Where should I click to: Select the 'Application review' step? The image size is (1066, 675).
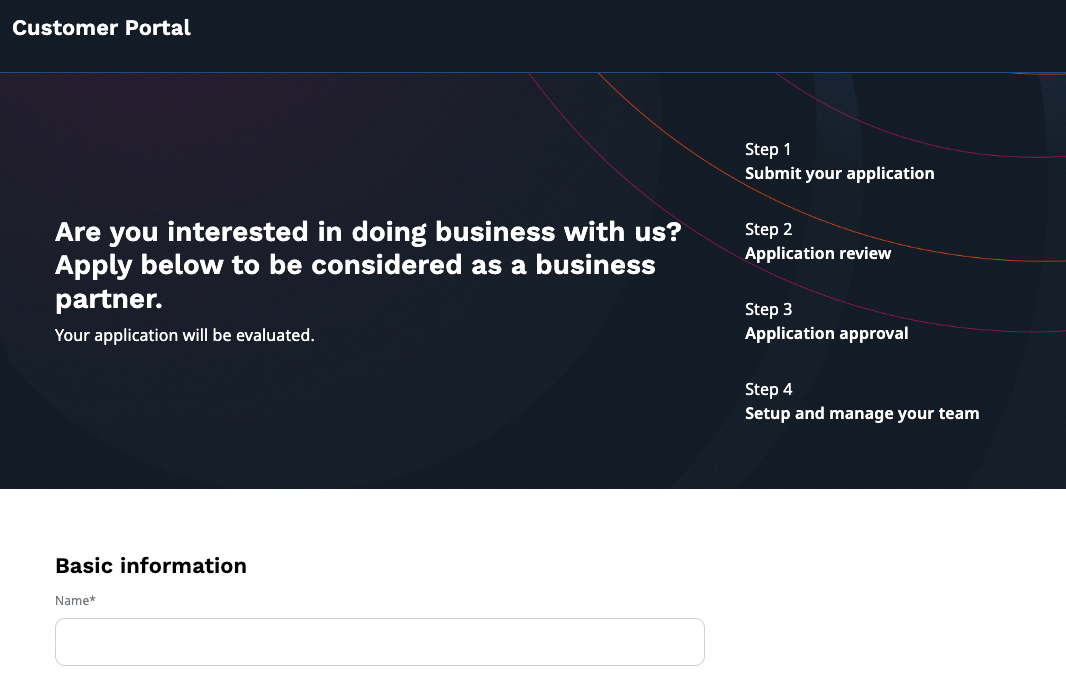[x=817, y=252]
